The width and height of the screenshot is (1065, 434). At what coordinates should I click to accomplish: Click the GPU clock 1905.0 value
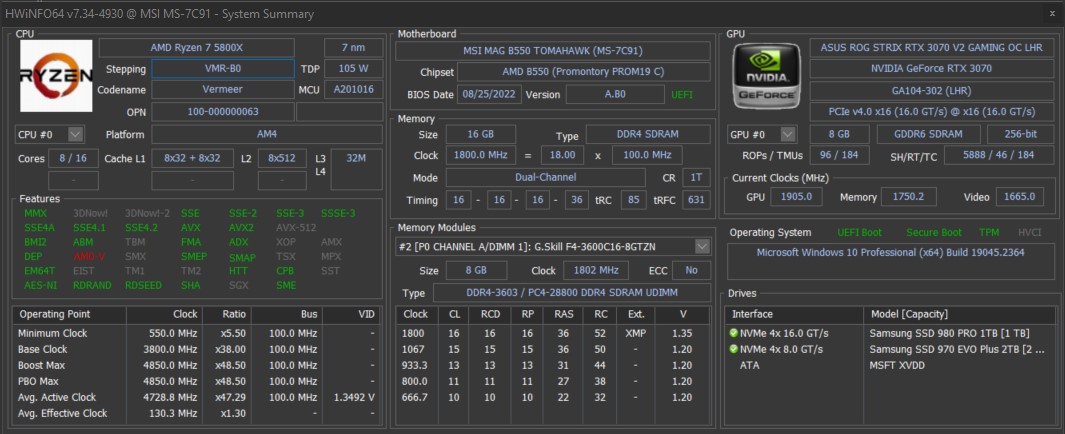[x=797, y=196]
